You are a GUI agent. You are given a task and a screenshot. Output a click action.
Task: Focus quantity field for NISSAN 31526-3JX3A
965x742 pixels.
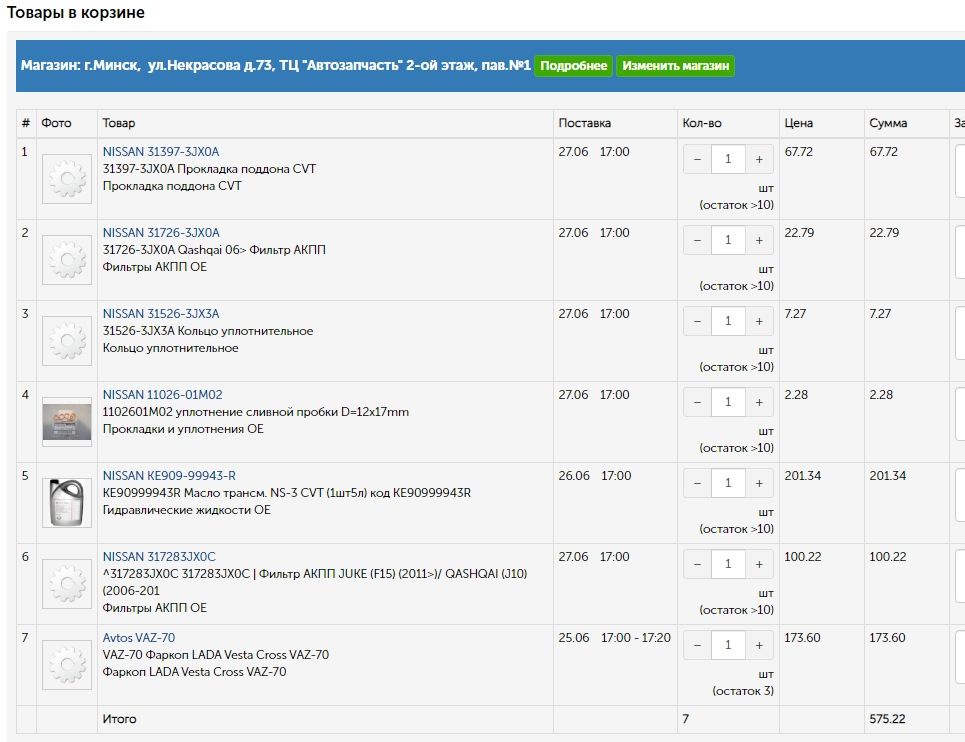click(x=728, y=321)
